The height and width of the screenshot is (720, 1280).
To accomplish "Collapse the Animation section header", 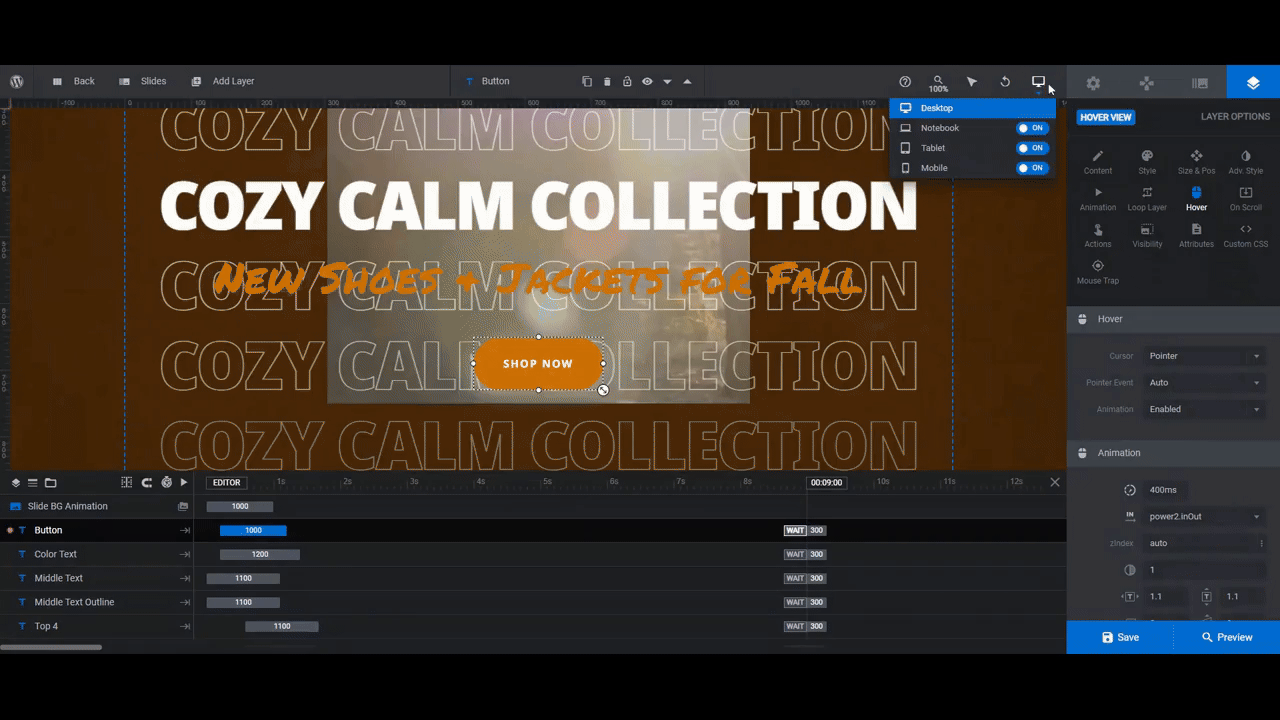I will [x=1173, y=453].
